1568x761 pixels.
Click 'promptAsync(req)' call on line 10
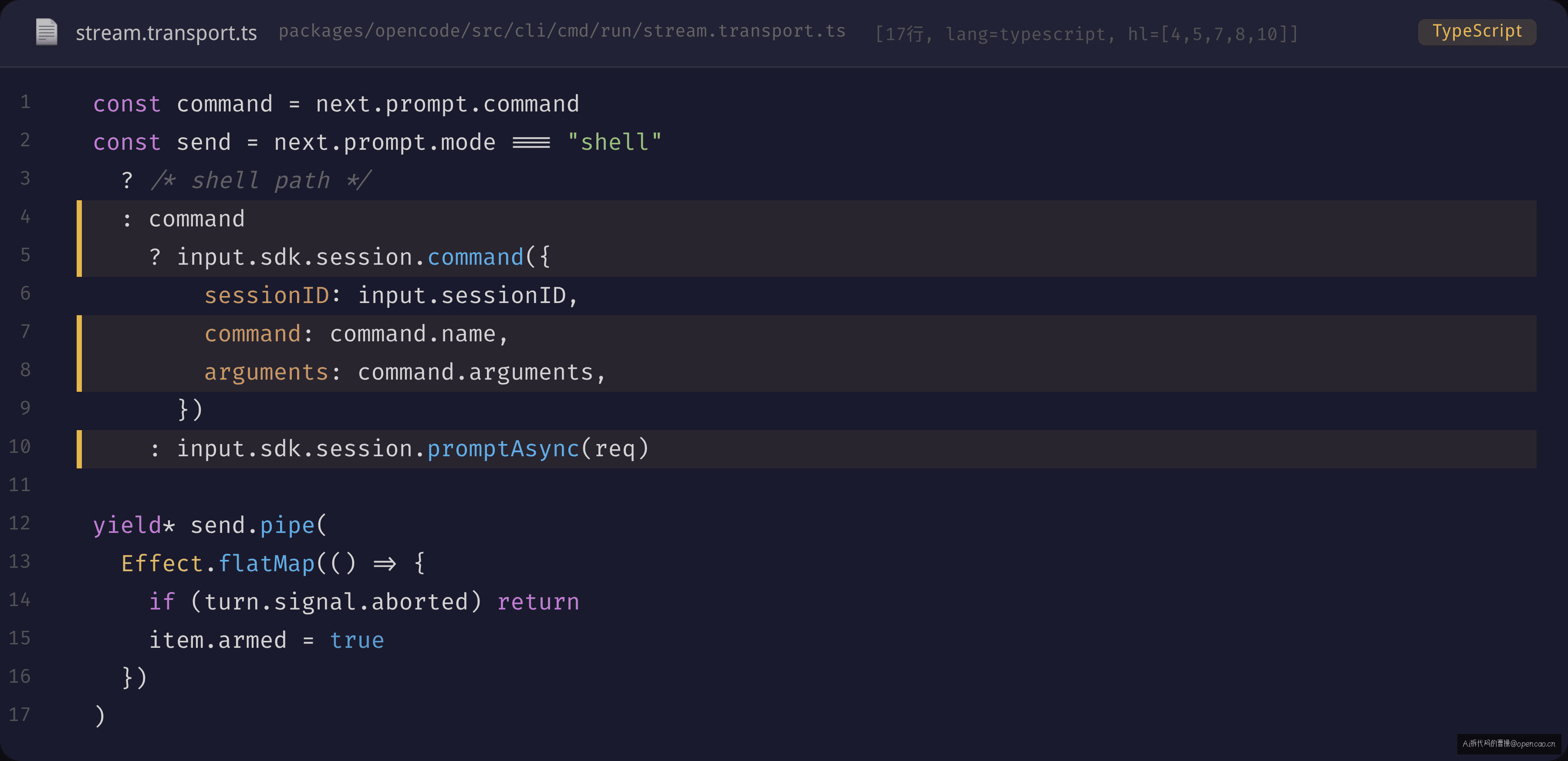pyautogui.click(x=538, y=449)
